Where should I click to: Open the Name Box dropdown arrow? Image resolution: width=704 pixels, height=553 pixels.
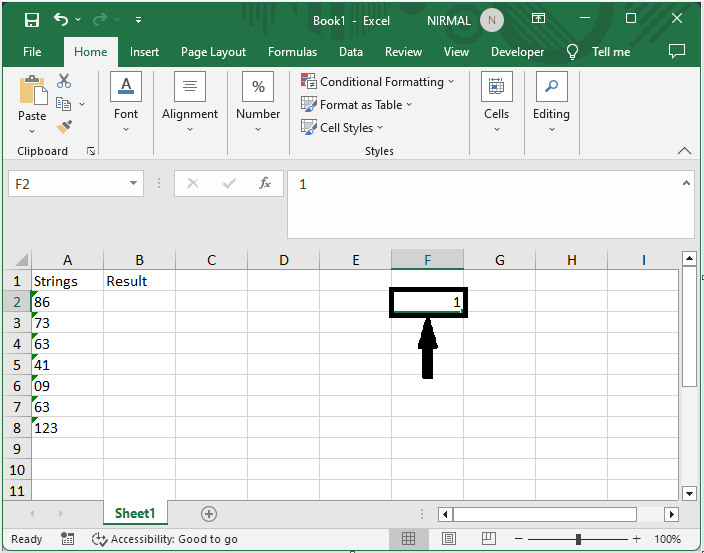click(133, 183)
